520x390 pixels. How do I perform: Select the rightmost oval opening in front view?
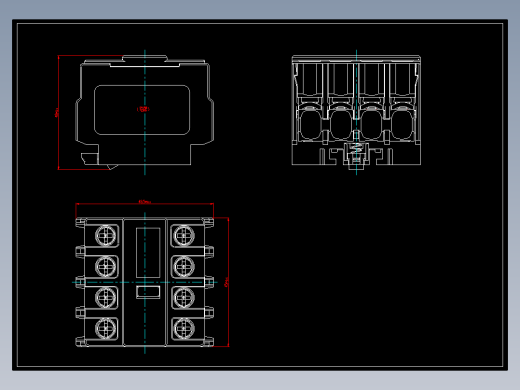[x=402, y=125]
